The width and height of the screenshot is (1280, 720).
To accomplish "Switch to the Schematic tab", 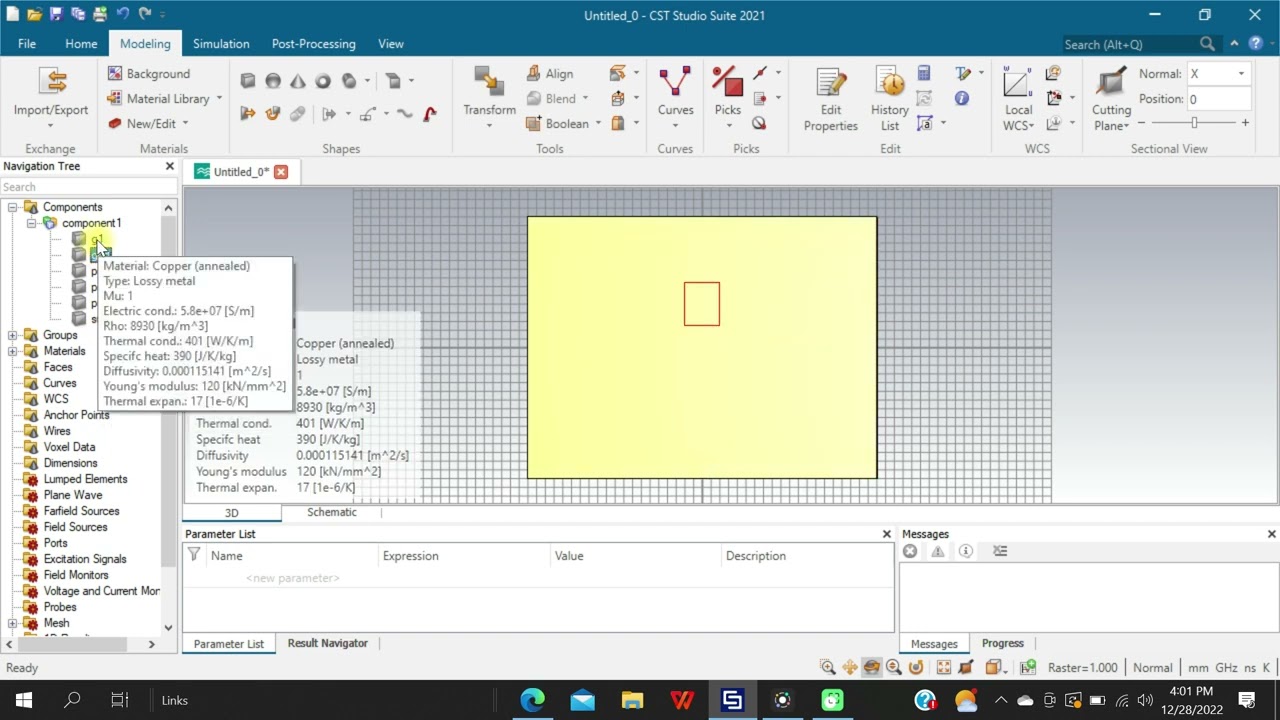I will click(x=332, y=512).
